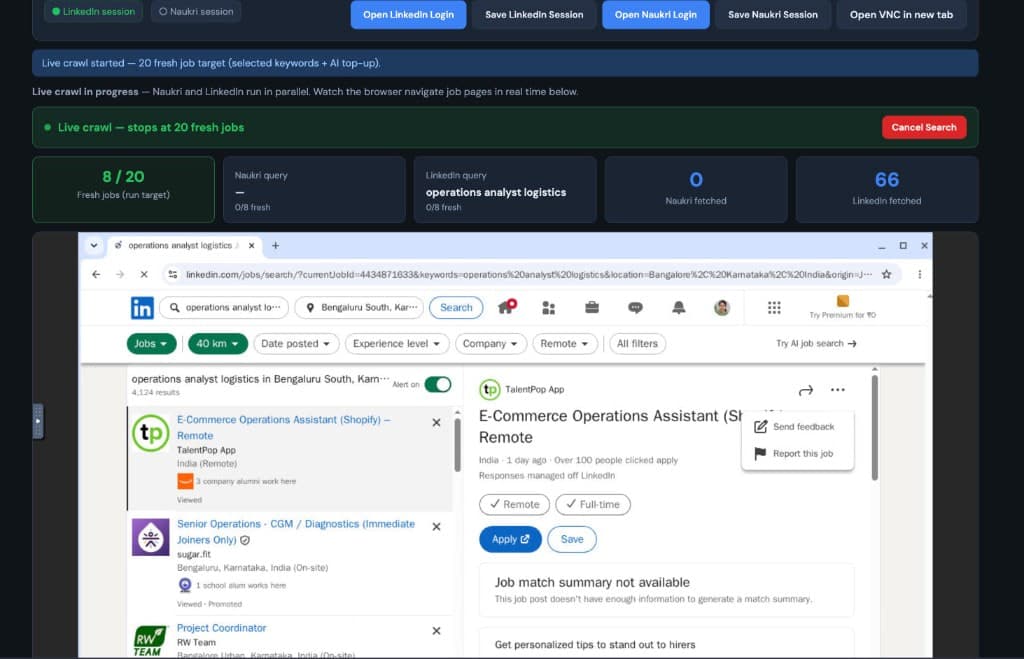Toggle the Full-time preference chip

pos(592,504)
